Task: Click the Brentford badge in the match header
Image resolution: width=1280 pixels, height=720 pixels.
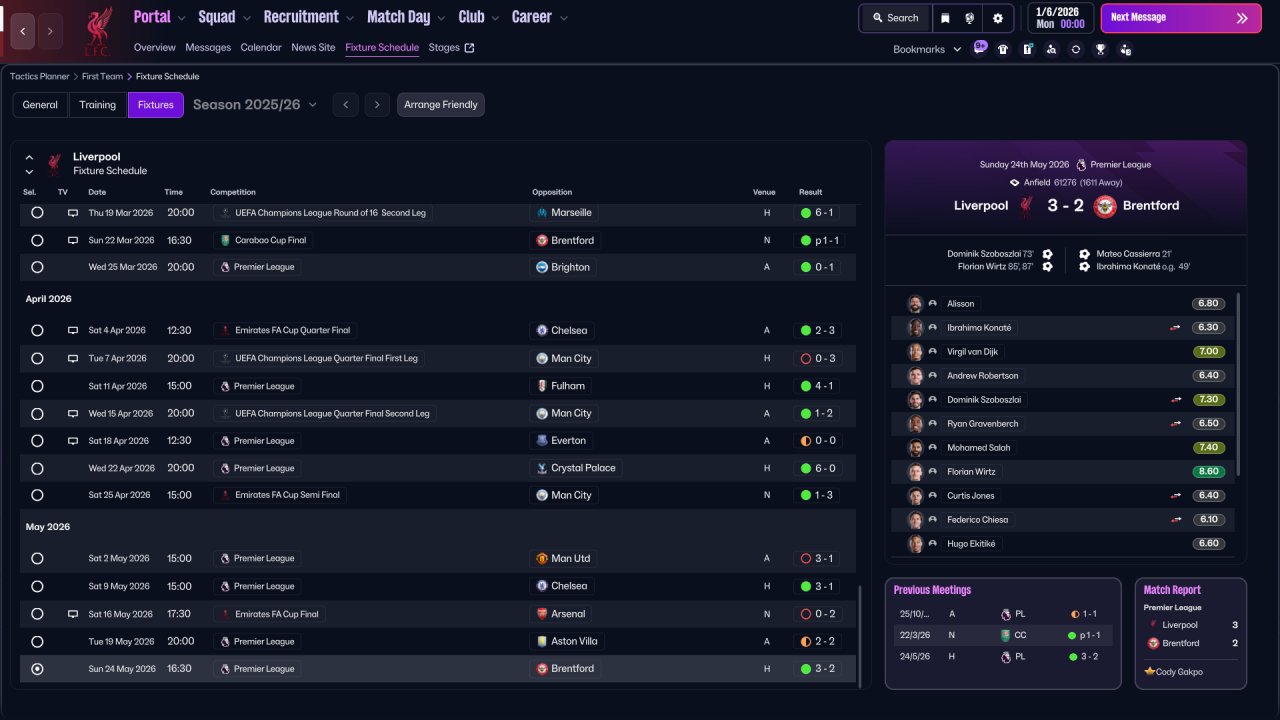Action: pos(1105,206)
